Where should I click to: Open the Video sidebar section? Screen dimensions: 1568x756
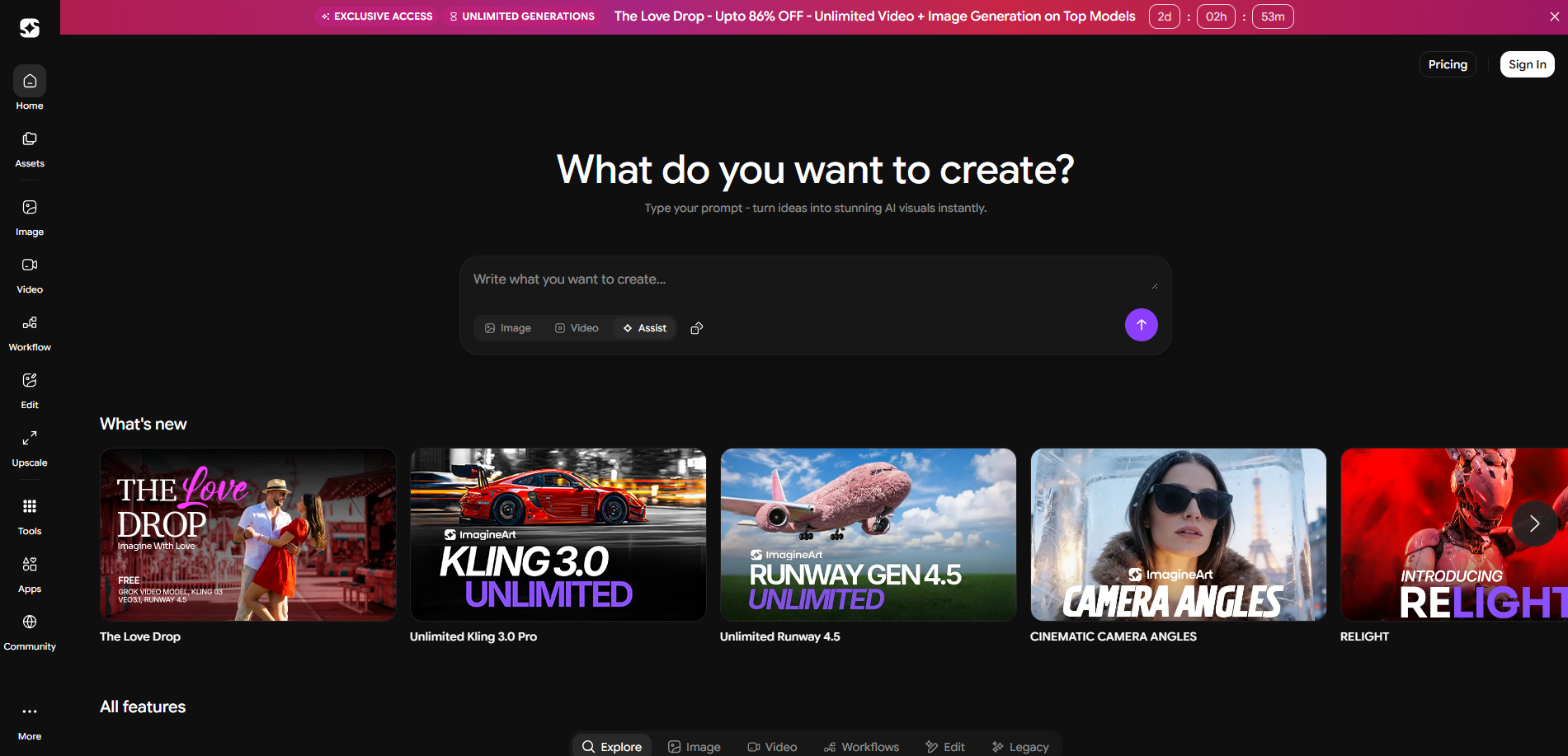point(30,265)
